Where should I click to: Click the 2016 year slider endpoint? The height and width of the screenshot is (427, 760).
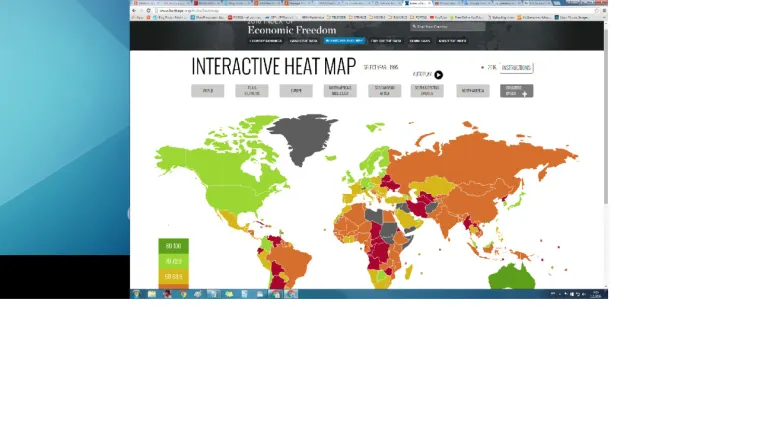(482, 68)
